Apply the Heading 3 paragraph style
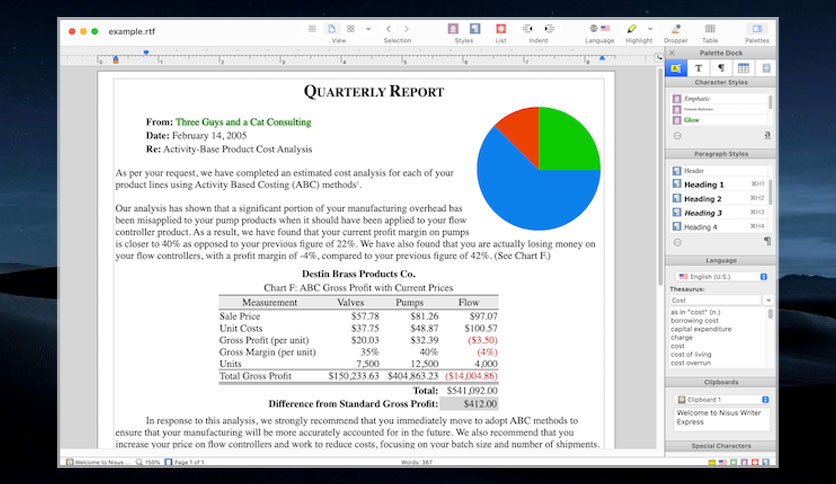The width and height of the screenshot is (836, 484). click(x=719, y=213)
